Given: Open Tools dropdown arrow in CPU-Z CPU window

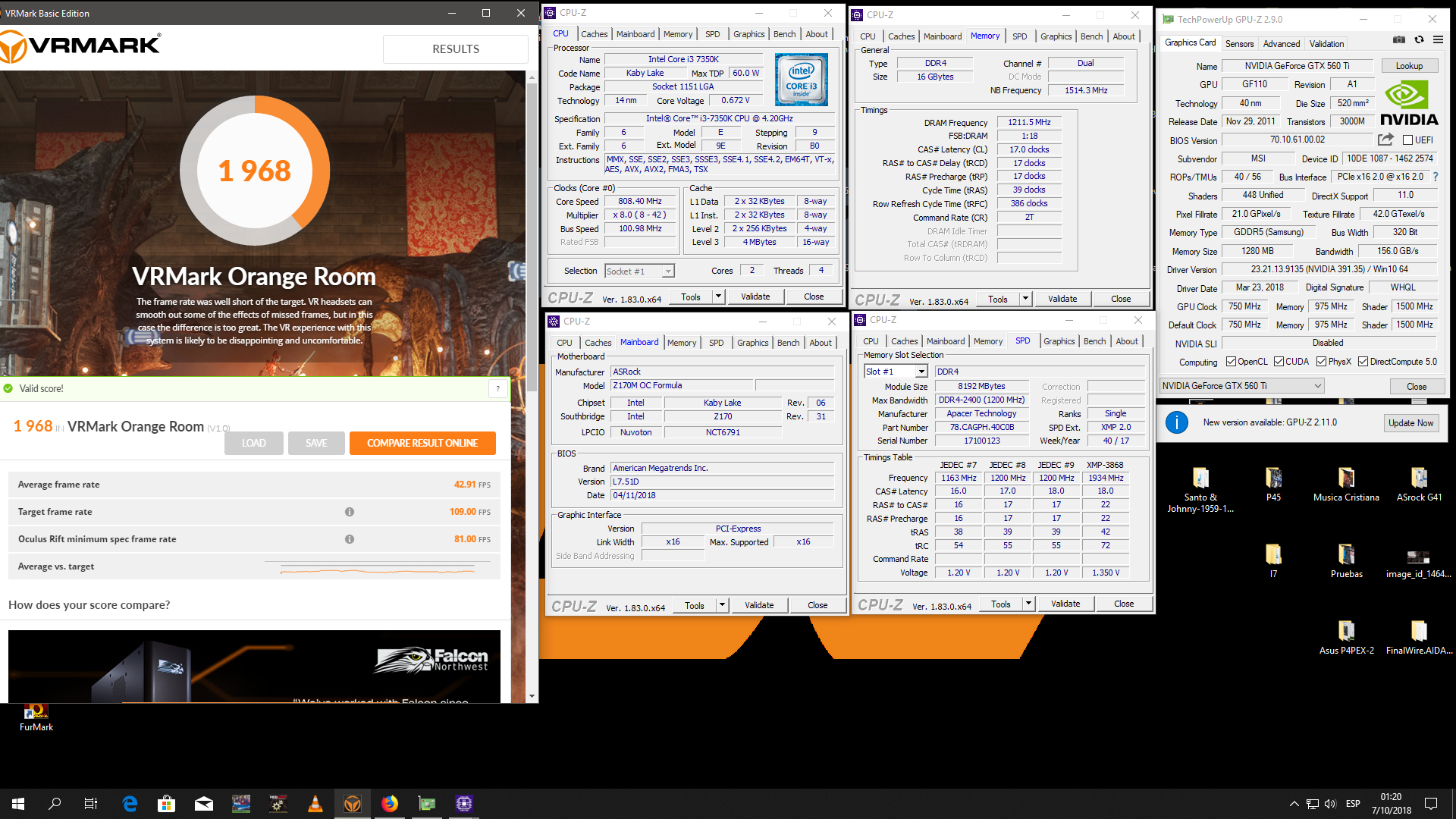Looking at the screenshot, I should tap(718, 297).
